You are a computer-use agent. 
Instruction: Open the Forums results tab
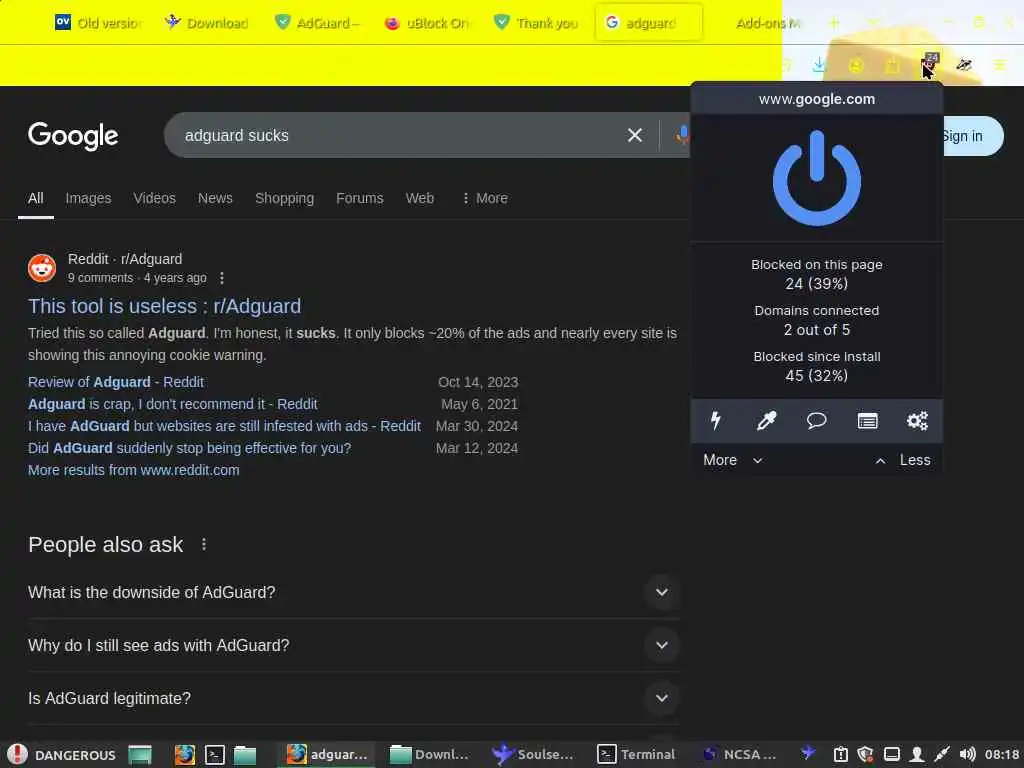coord(360,198)
